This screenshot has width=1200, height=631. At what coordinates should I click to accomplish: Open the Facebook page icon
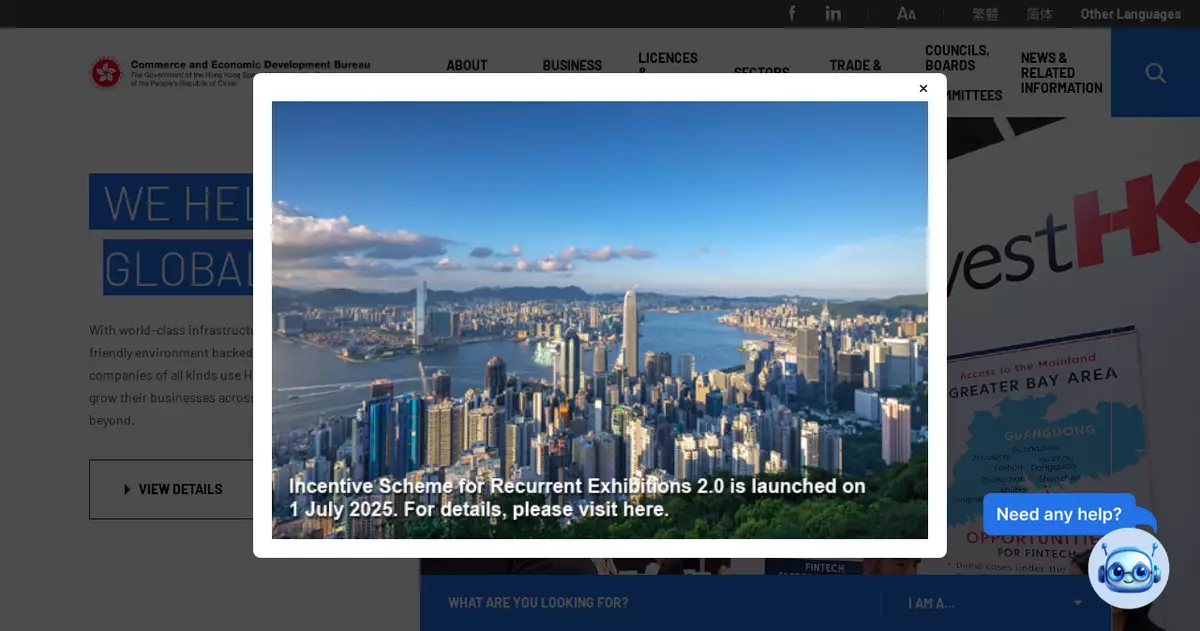pos(792,13)
